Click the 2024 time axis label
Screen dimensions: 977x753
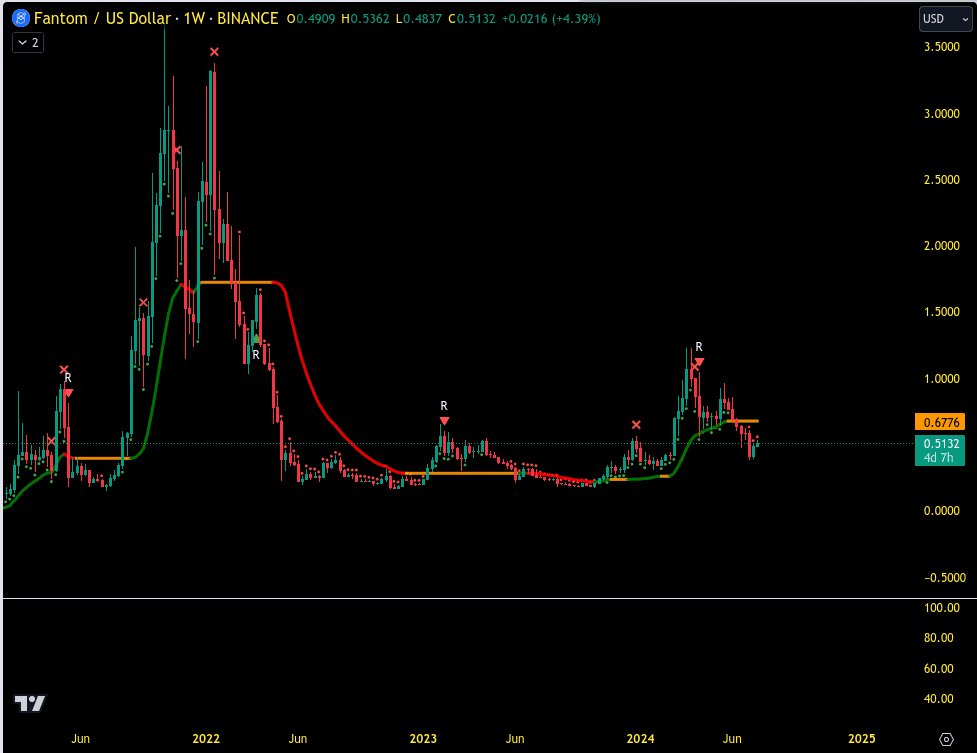pyautogui.click(x=641, y=739)
